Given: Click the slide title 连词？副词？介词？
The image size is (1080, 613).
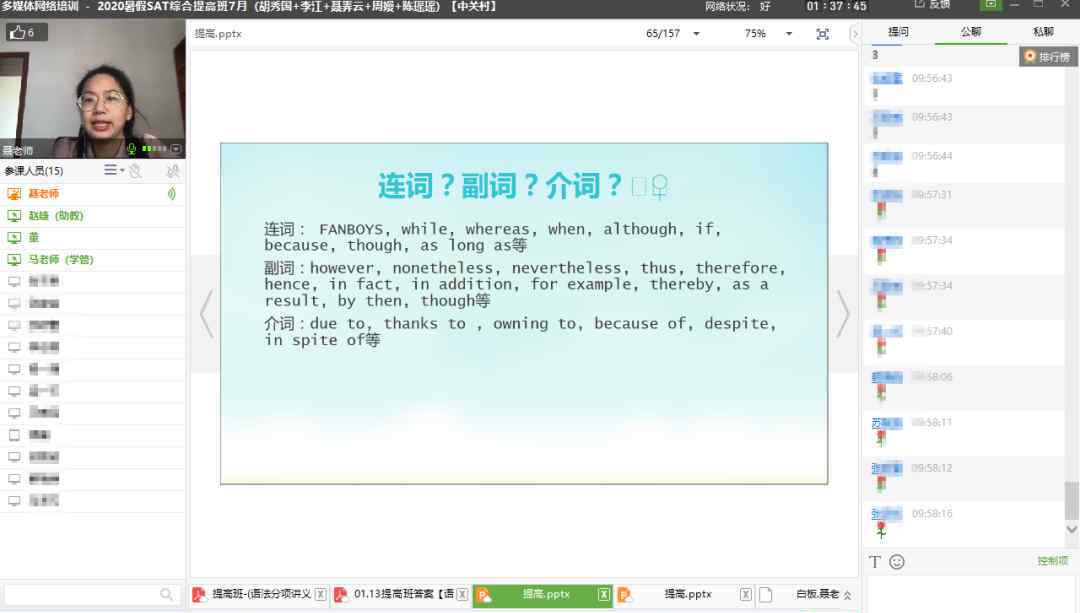Looking at the screenshot, I should click(500, 186).
